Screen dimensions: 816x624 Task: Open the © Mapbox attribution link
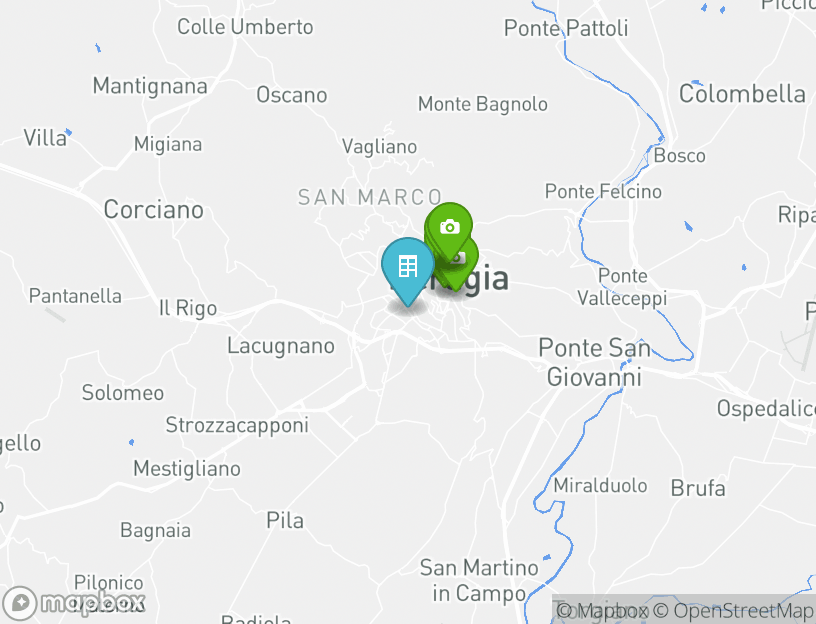pos(602,610)
